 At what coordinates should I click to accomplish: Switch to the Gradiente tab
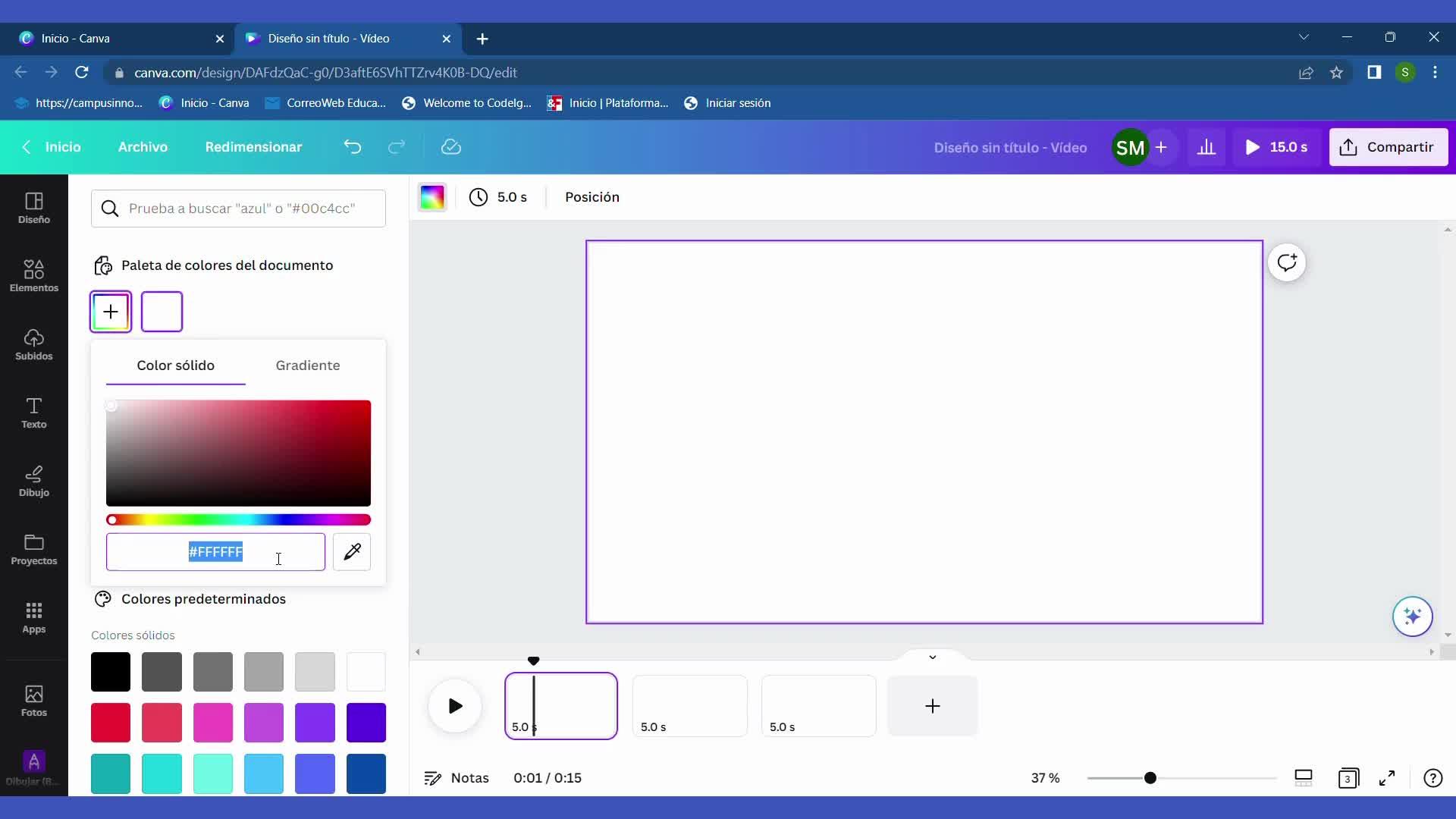coord(308,366)
